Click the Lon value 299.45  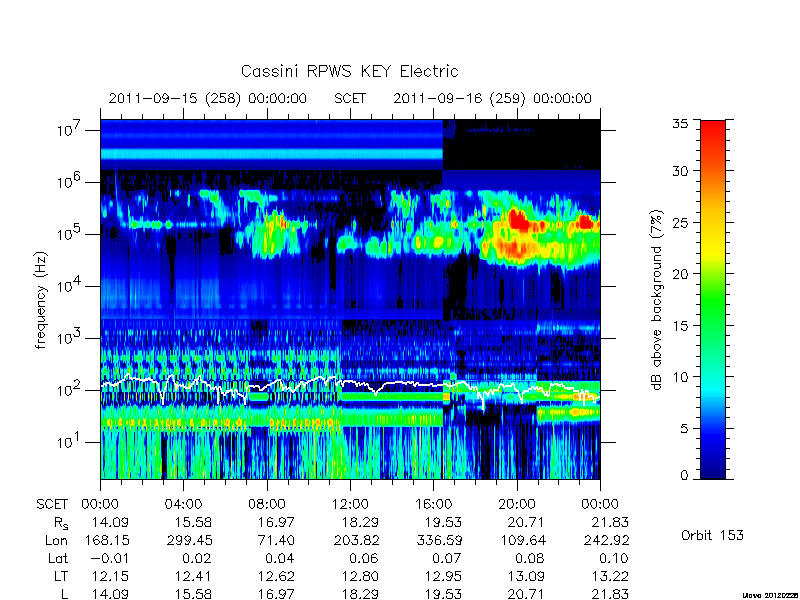click(190, 540)
